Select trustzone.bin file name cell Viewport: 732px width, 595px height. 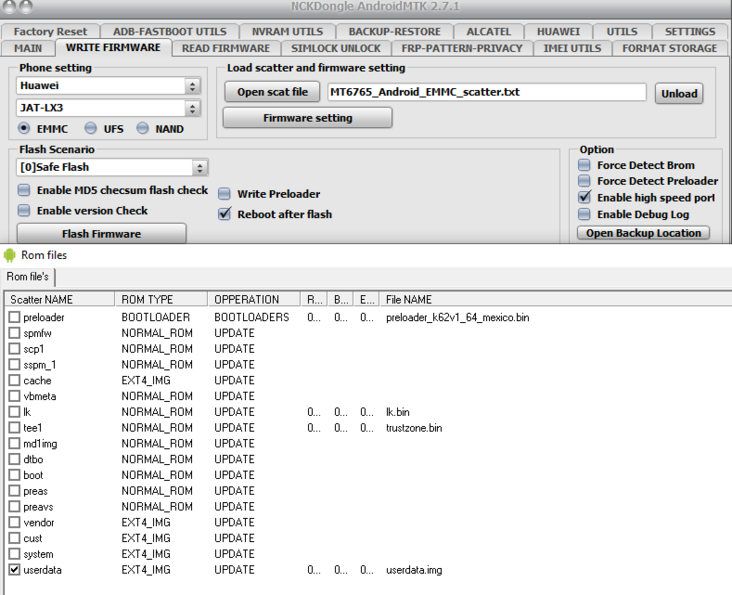coord(414,428)
